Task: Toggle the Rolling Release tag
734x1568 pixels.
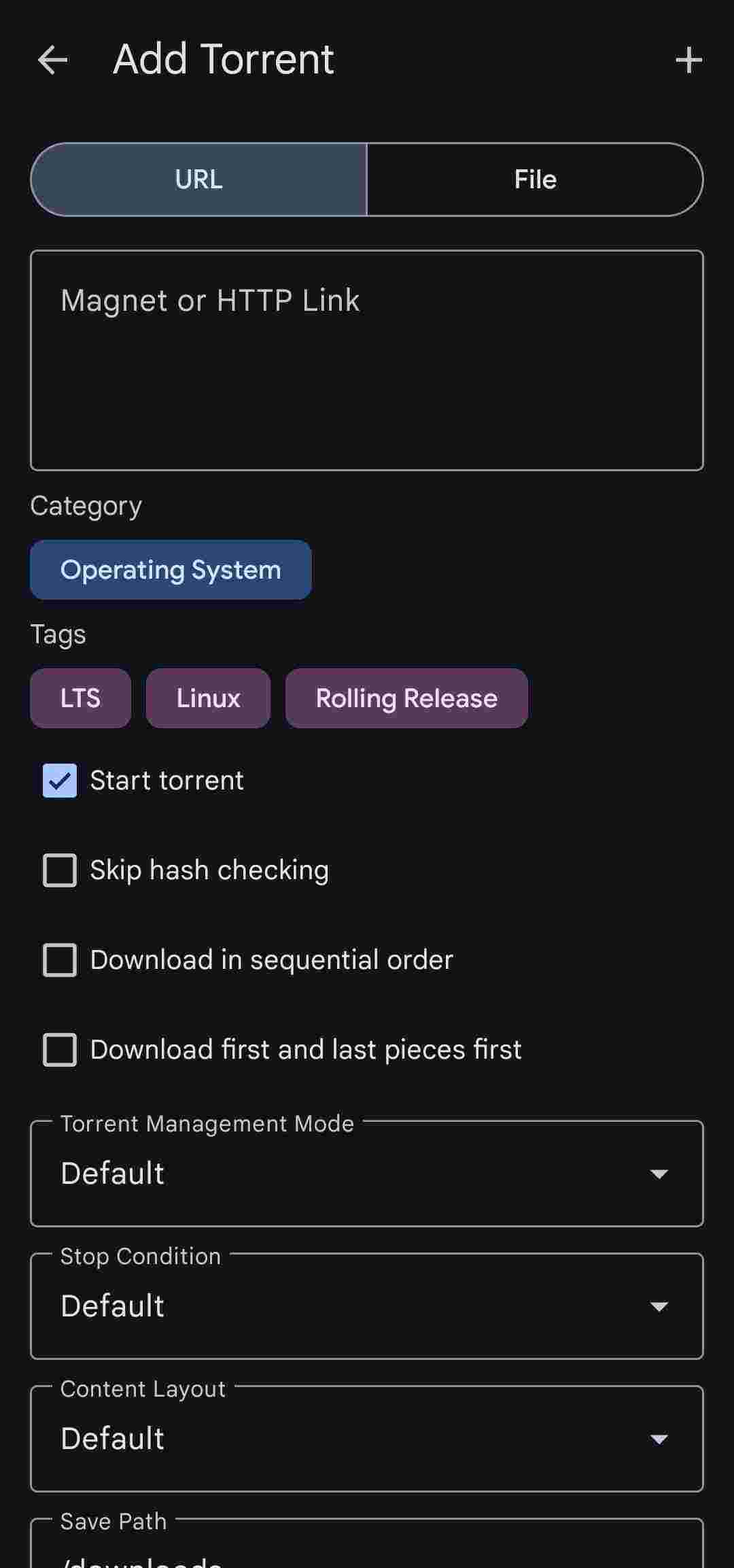Action: click(406, 698)
